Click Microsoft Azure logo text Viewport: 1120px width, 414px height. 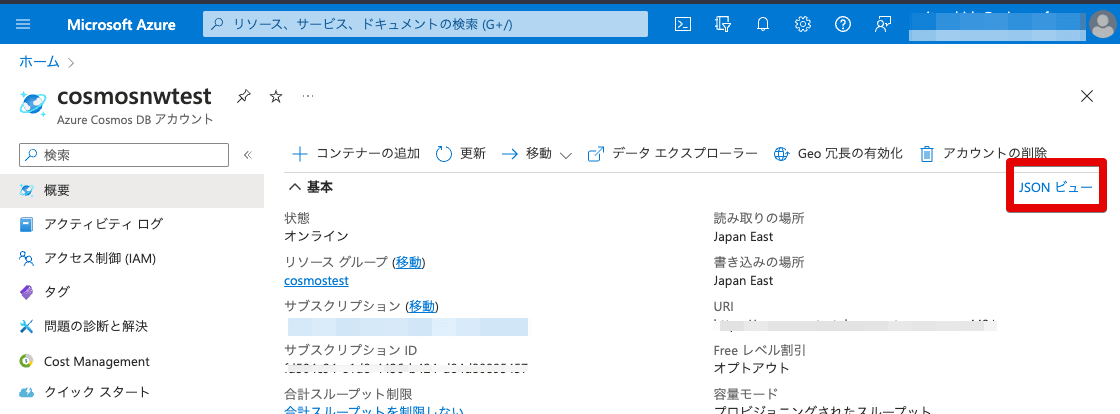(x=121, y=24)
